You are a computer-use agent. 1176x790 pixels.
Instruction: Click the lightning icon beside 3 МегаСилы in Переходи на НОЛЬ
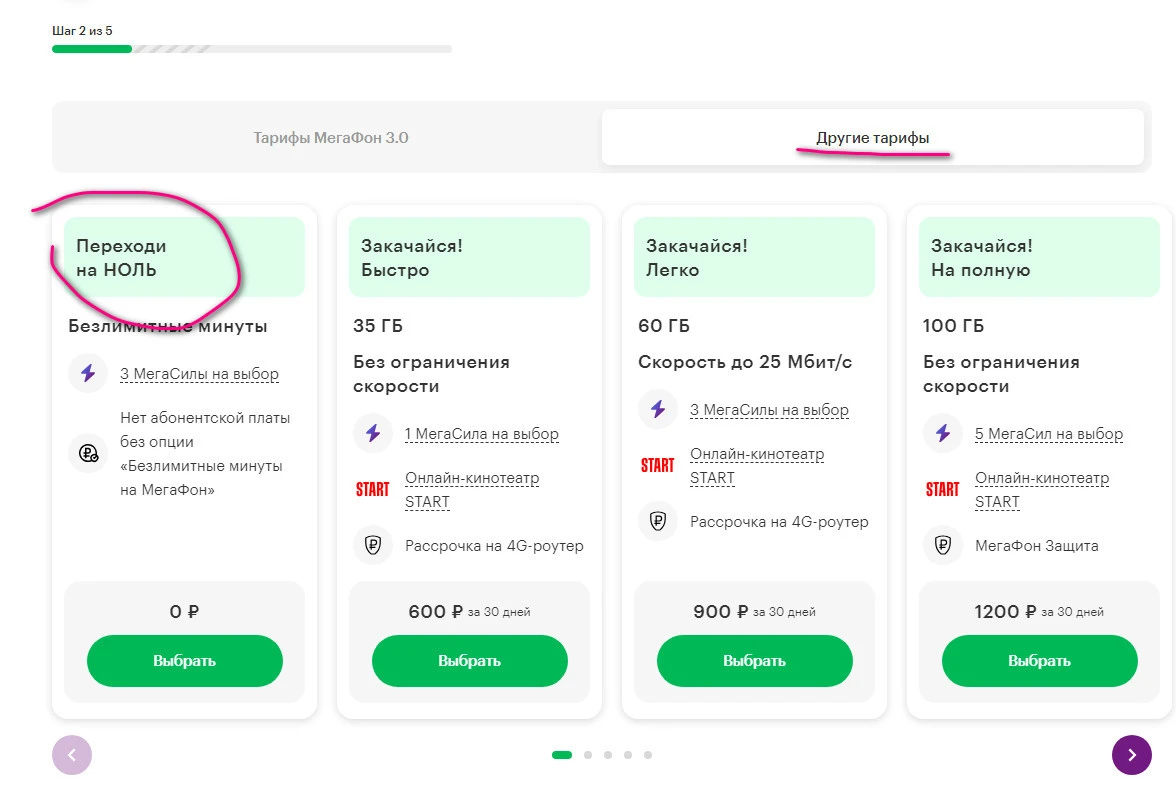point(88,373)
